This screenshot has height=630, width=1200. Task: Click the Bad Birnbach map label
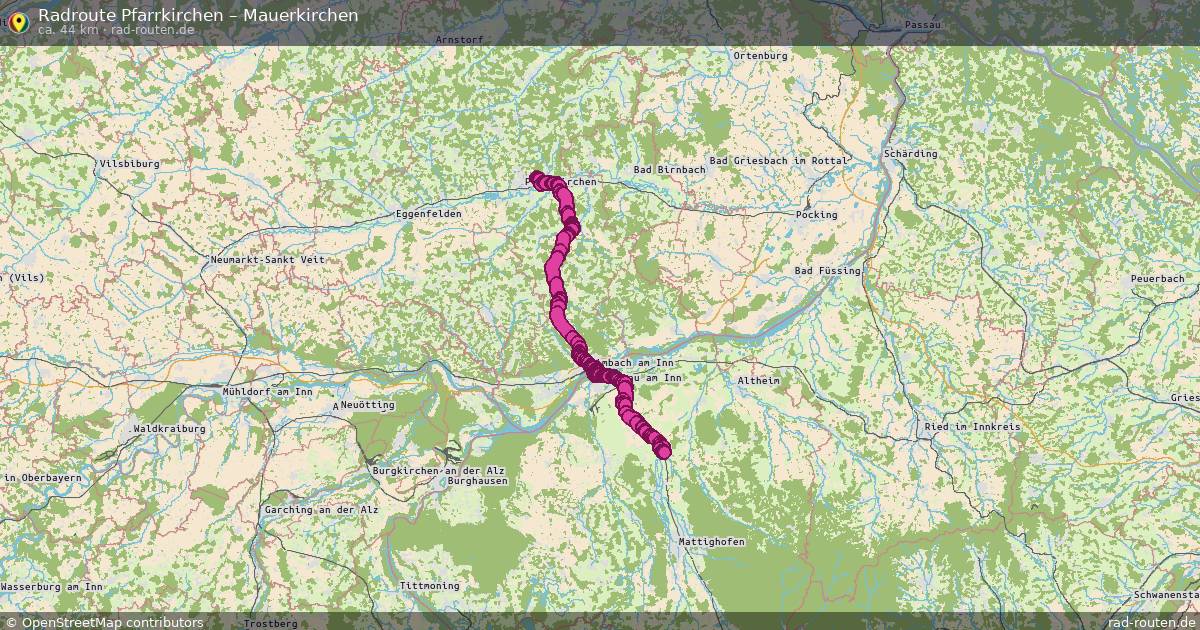click(669, 170)
